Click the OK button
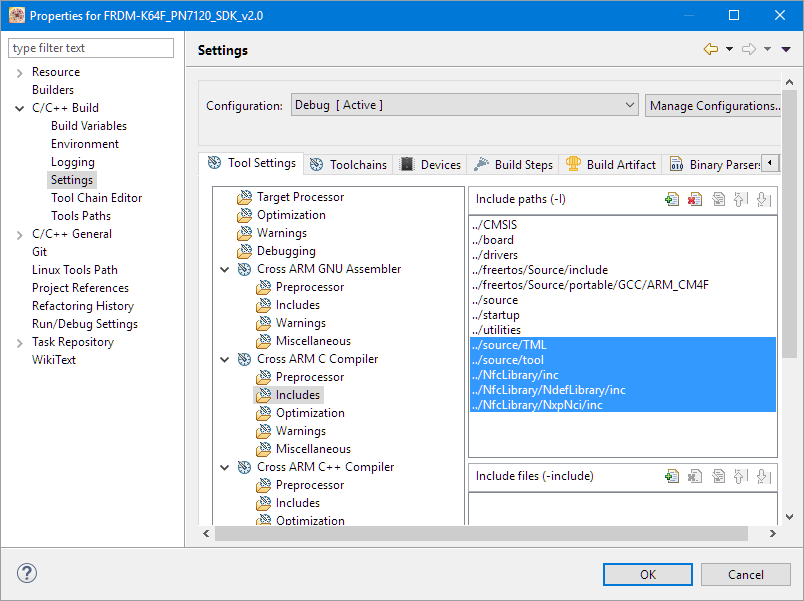The image size is (804, 601). point(647,574)
